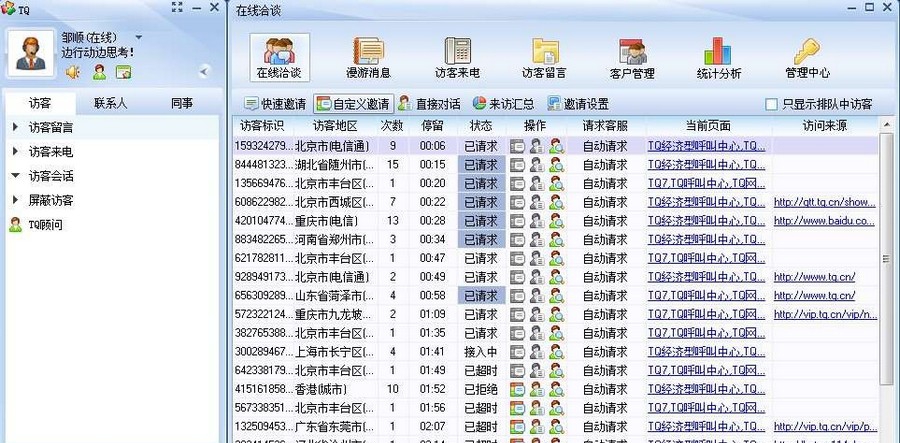
Task: Open 访客留言 visitor messages folder icon
Action: point(544,57)
